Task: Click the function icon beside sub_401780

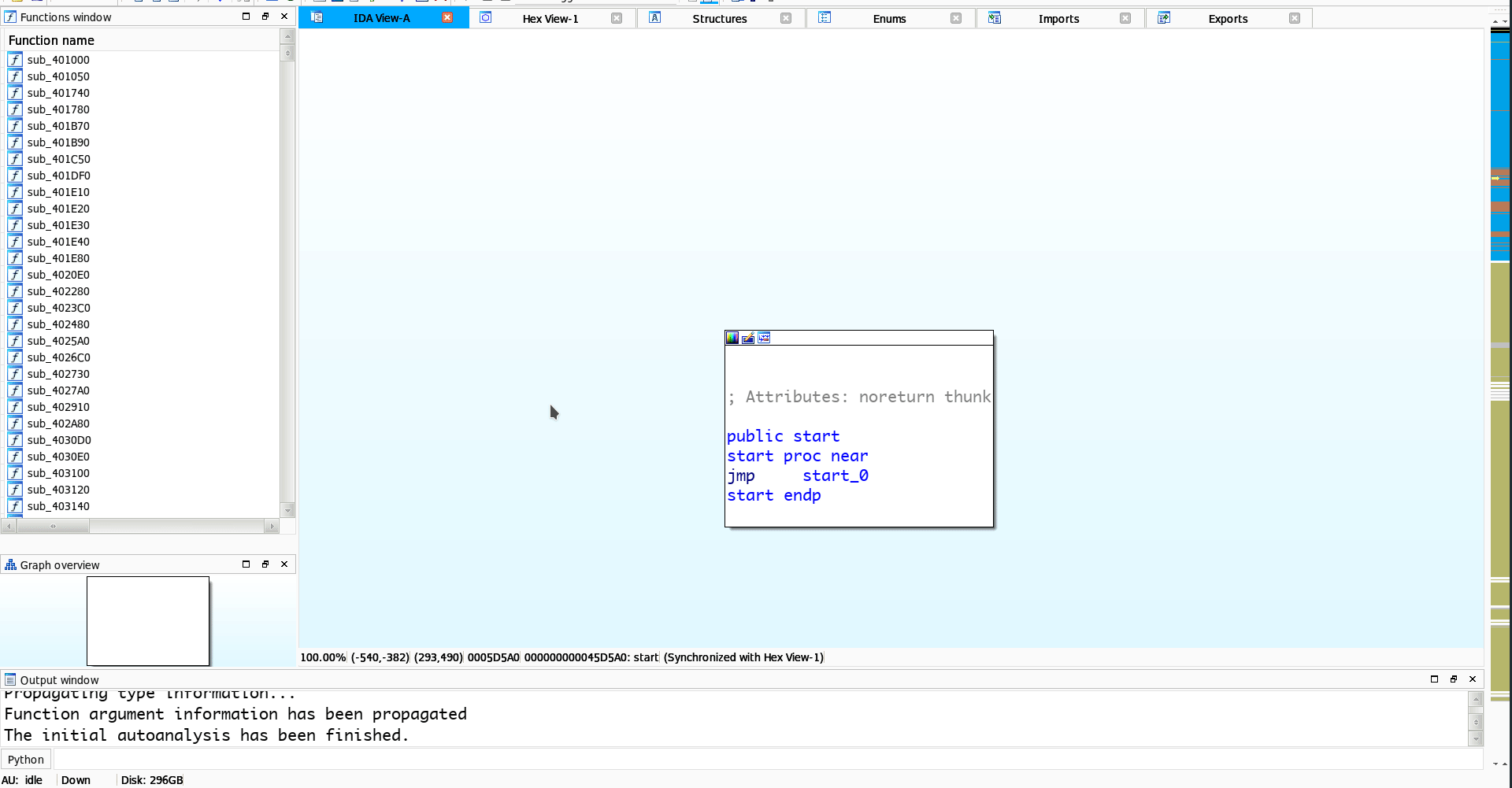Action: tap(15, 109)
